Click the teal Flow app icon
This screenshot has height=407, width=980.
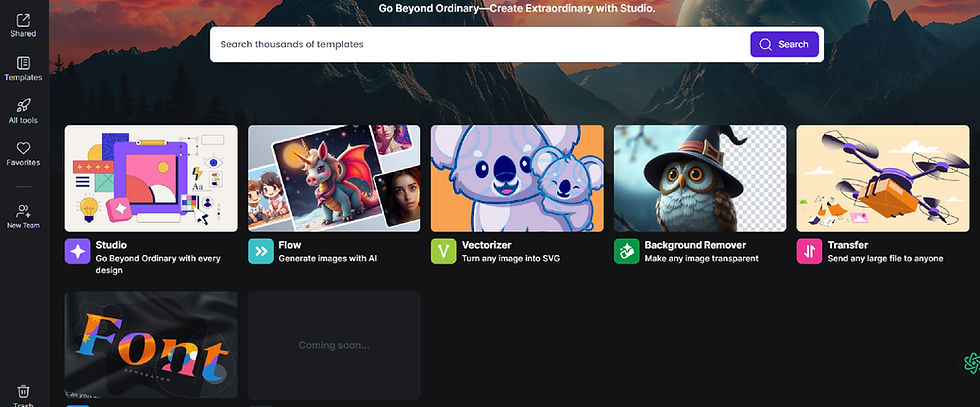[261, 251]
